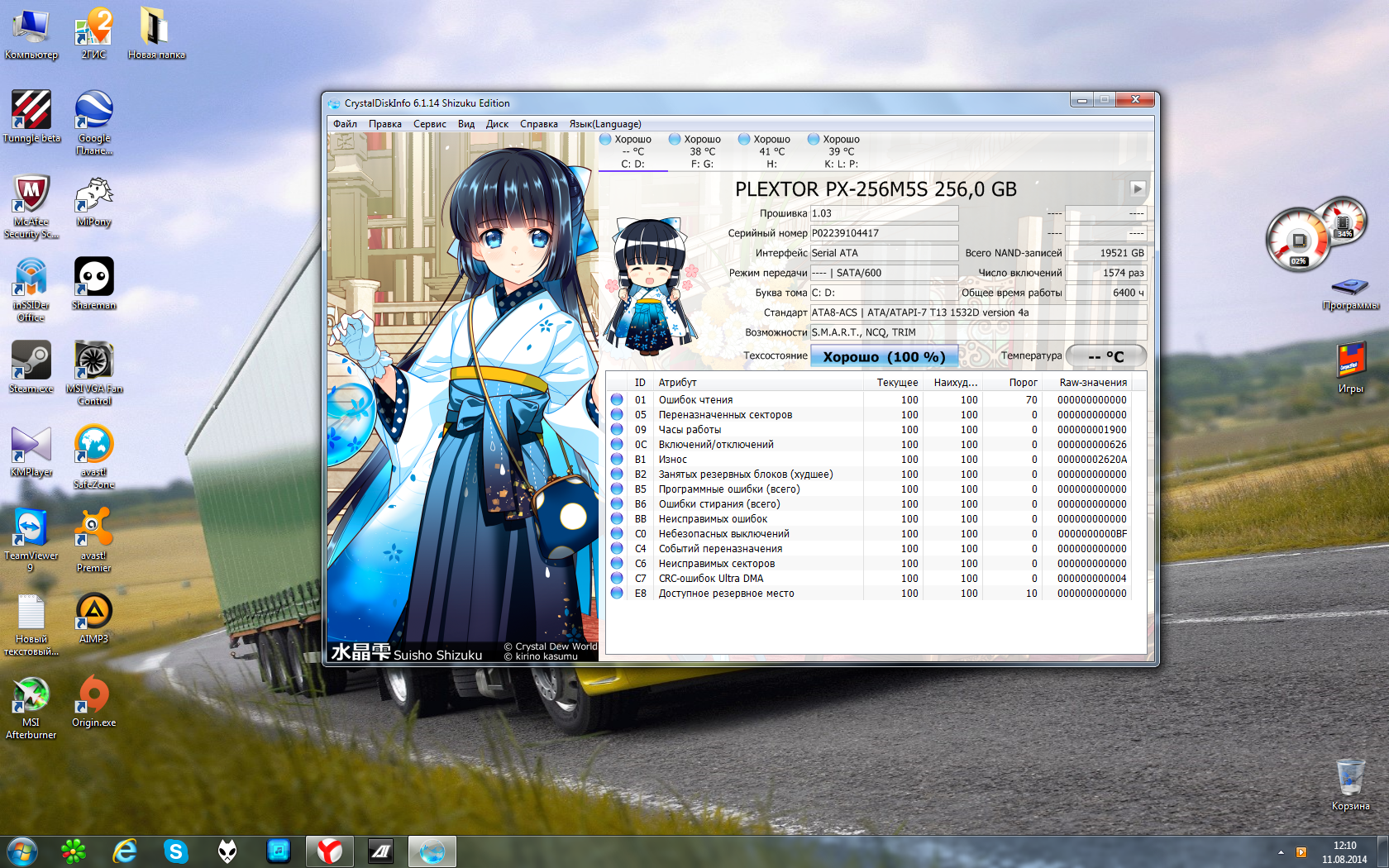Select the McAfee Security Scan icon
Viewport: 1389px width, 868px height.
coord(31,207)
